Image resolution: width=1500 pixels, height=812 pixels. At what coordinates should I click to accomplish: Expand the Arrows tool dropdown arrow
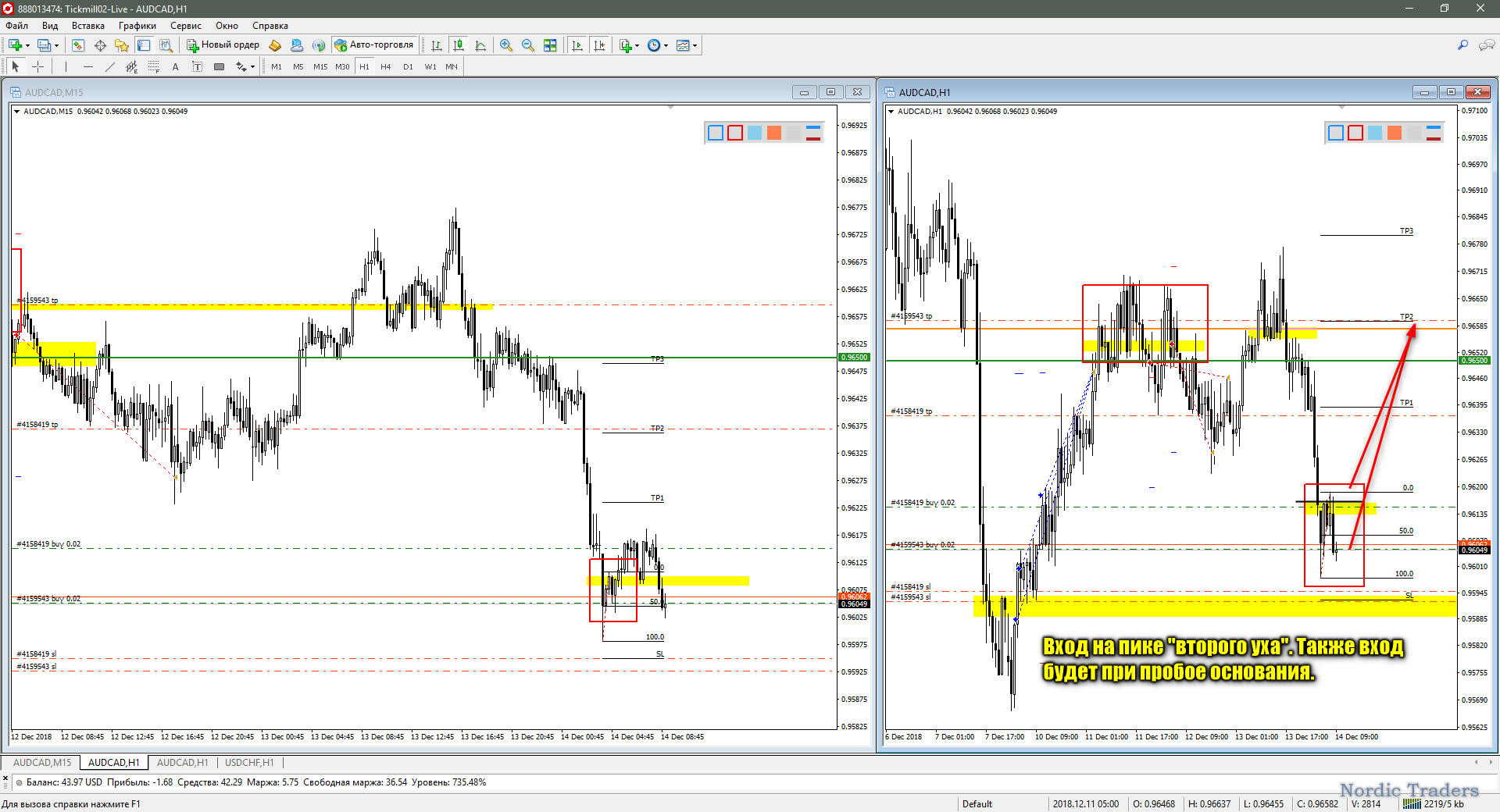point(252,67)
